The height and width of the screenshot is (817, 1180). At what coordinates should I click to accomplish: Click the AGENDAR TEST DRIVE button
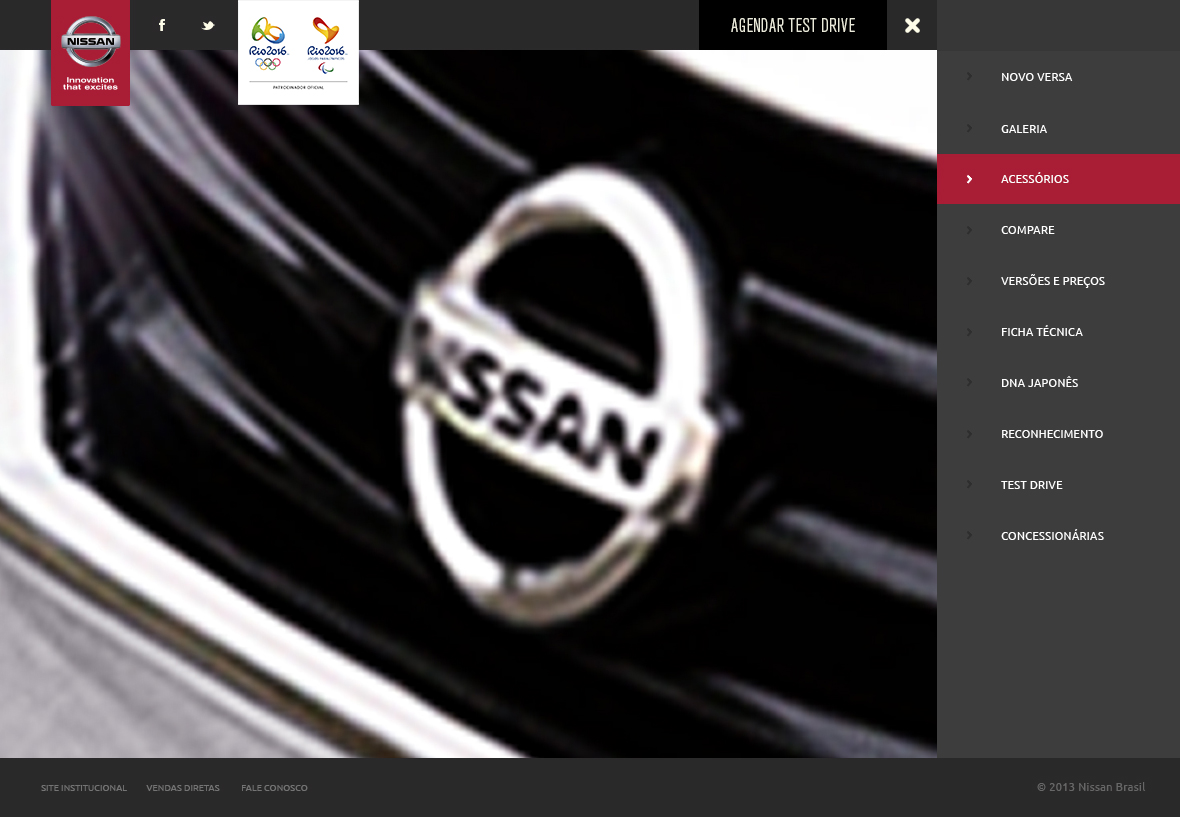[x=792, y=25]
